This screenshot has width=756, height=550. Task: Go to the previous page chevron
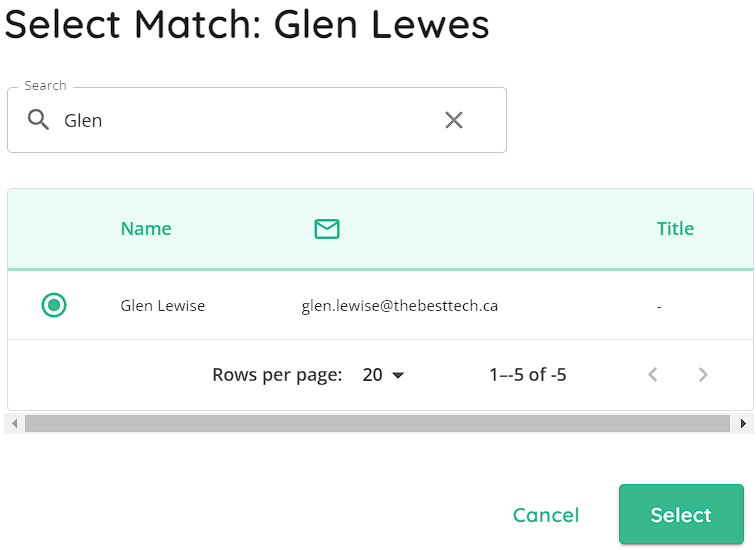pyautogui.click(x=653, y=375)
